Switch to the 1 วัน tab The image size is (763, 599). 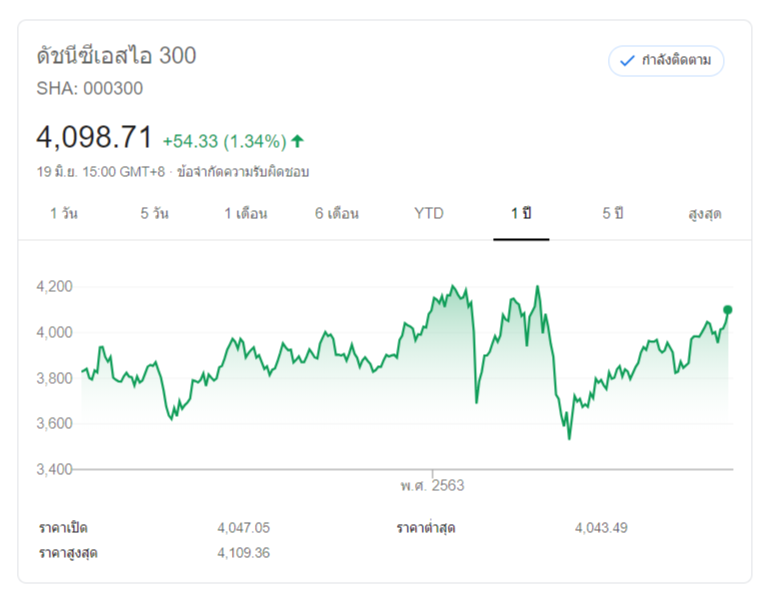(64, 214)
